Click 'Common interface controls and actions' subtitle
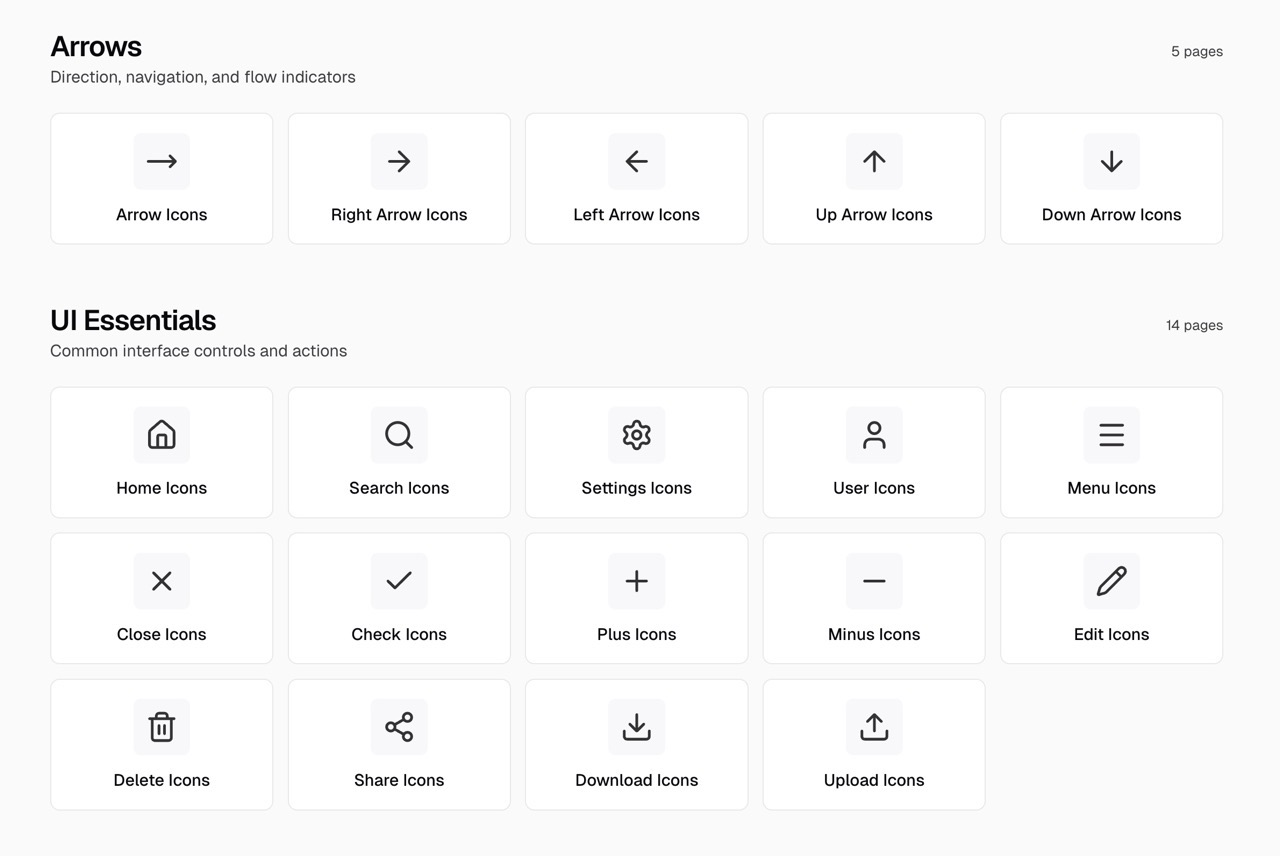 click(x=199, y=351)
